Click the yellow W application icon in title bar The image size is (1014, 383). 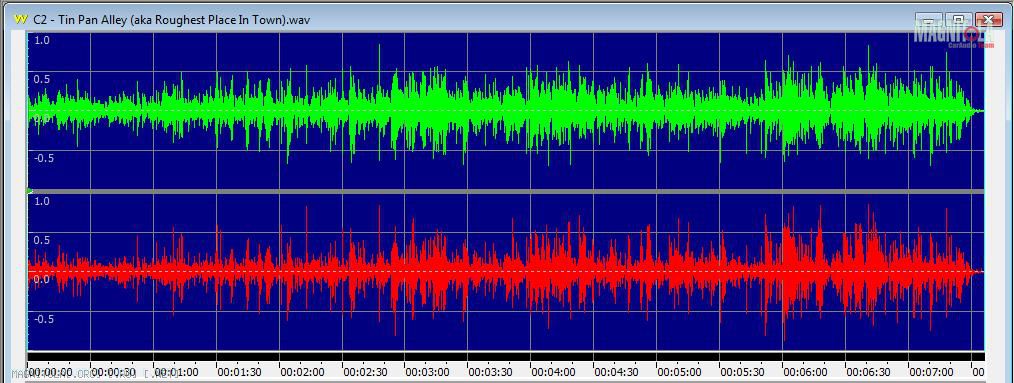[20, 19]
